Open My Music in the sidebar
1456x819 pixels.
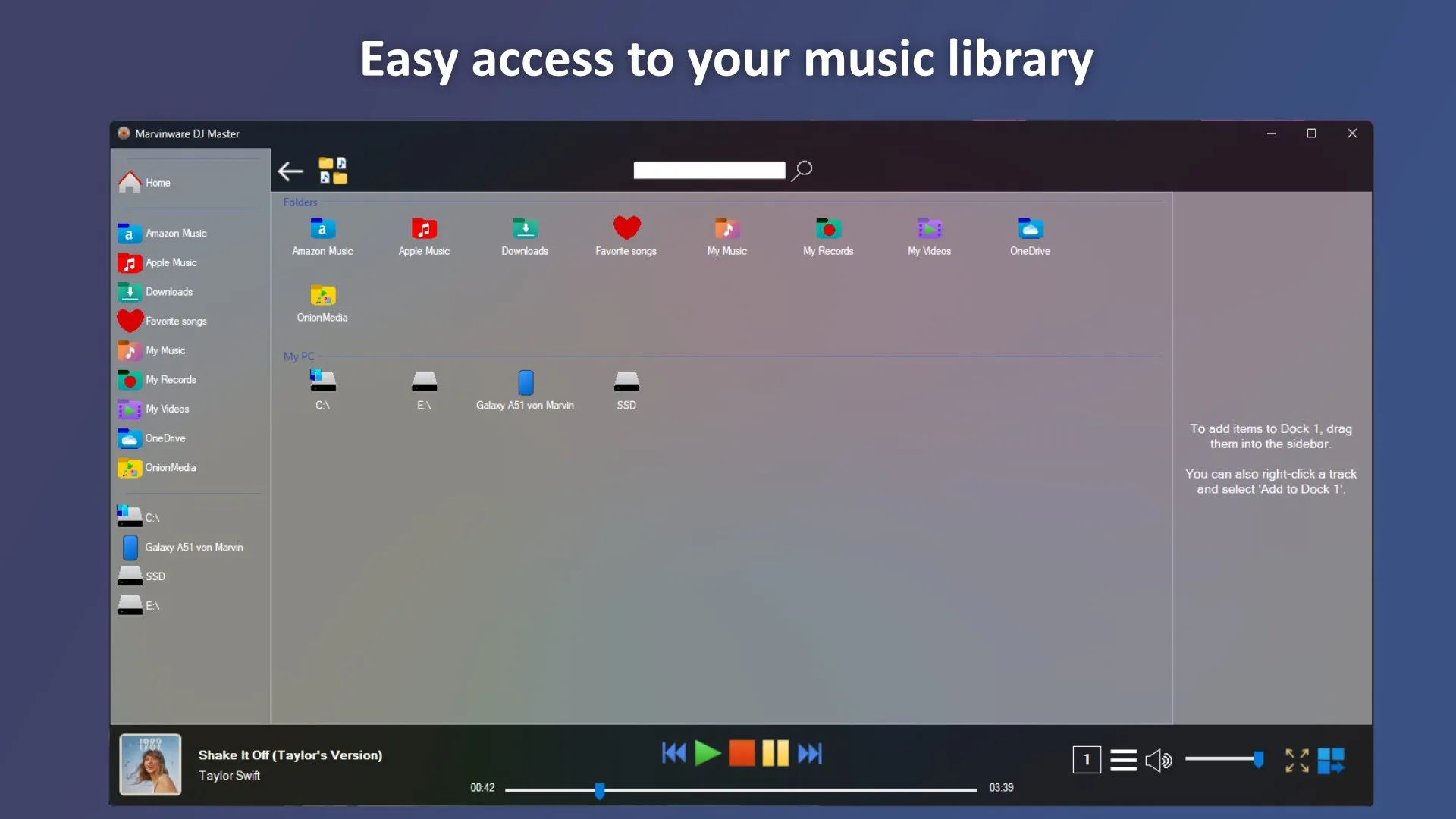tap(152, 350)
